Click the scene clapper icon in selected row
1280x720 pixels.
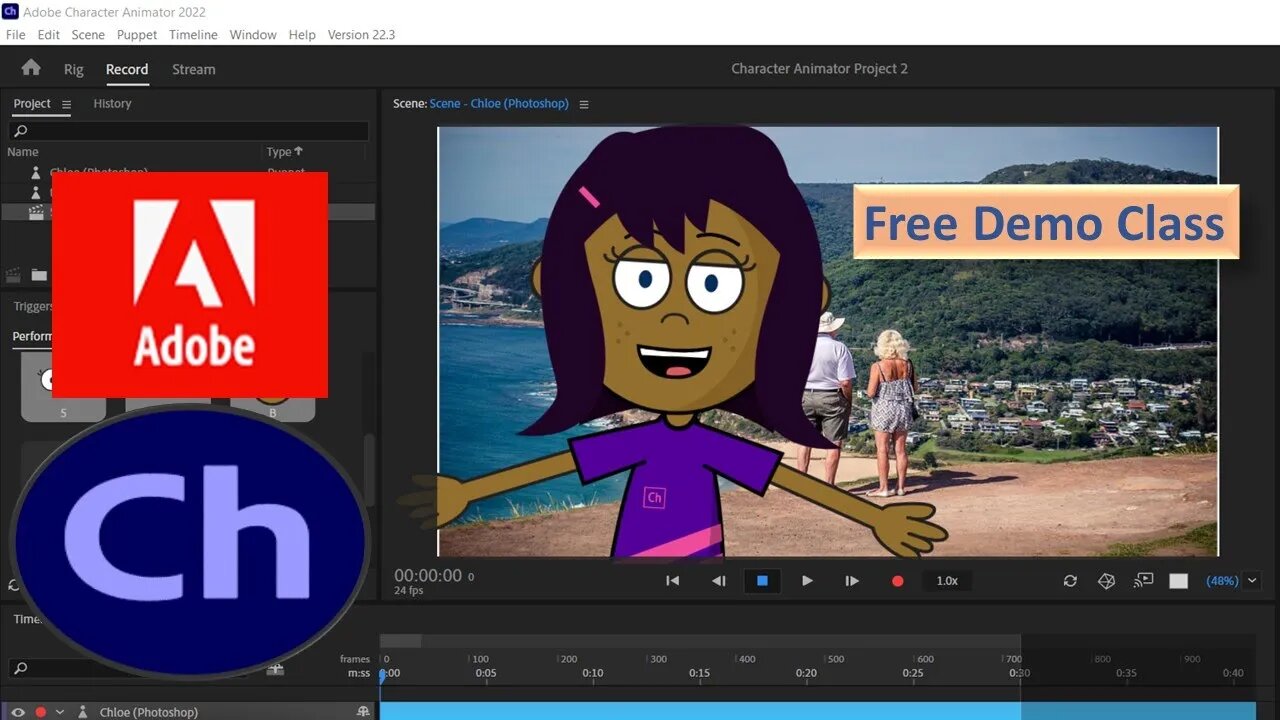tap(37, 212)
